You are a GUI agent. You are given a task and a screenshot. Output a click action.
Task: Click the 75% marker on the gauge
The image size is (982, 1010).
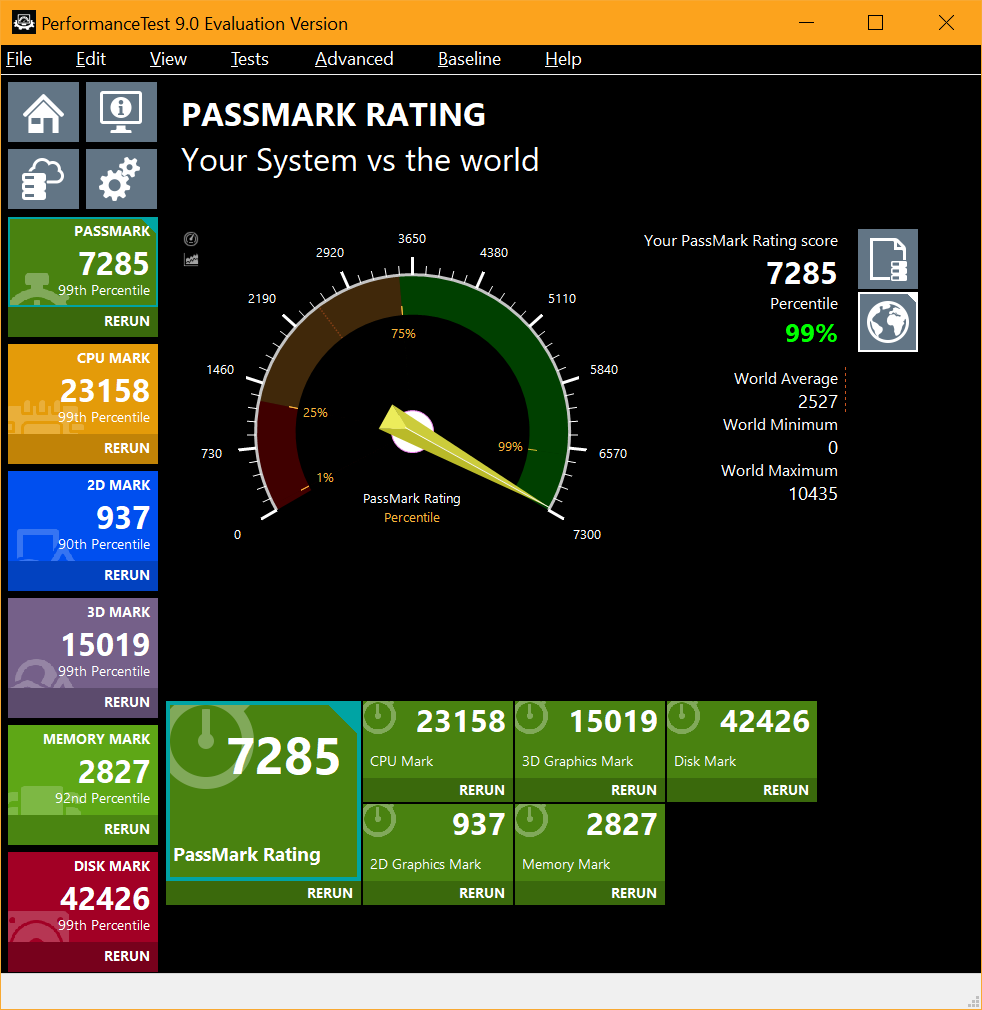(403, 334)
